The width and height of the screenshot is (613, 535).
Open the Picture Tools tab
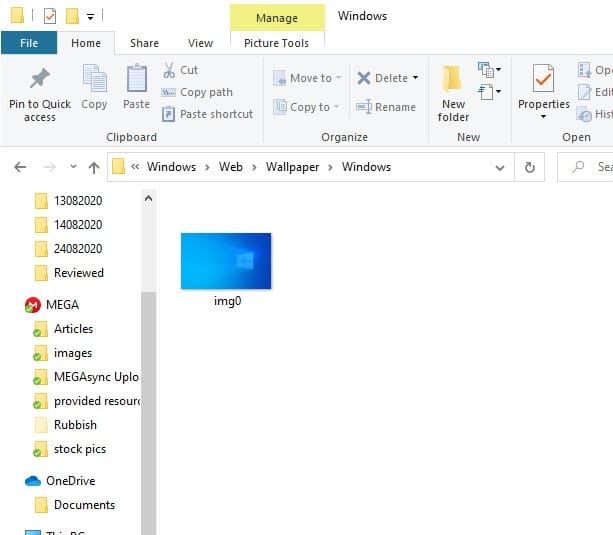point(276,43)
